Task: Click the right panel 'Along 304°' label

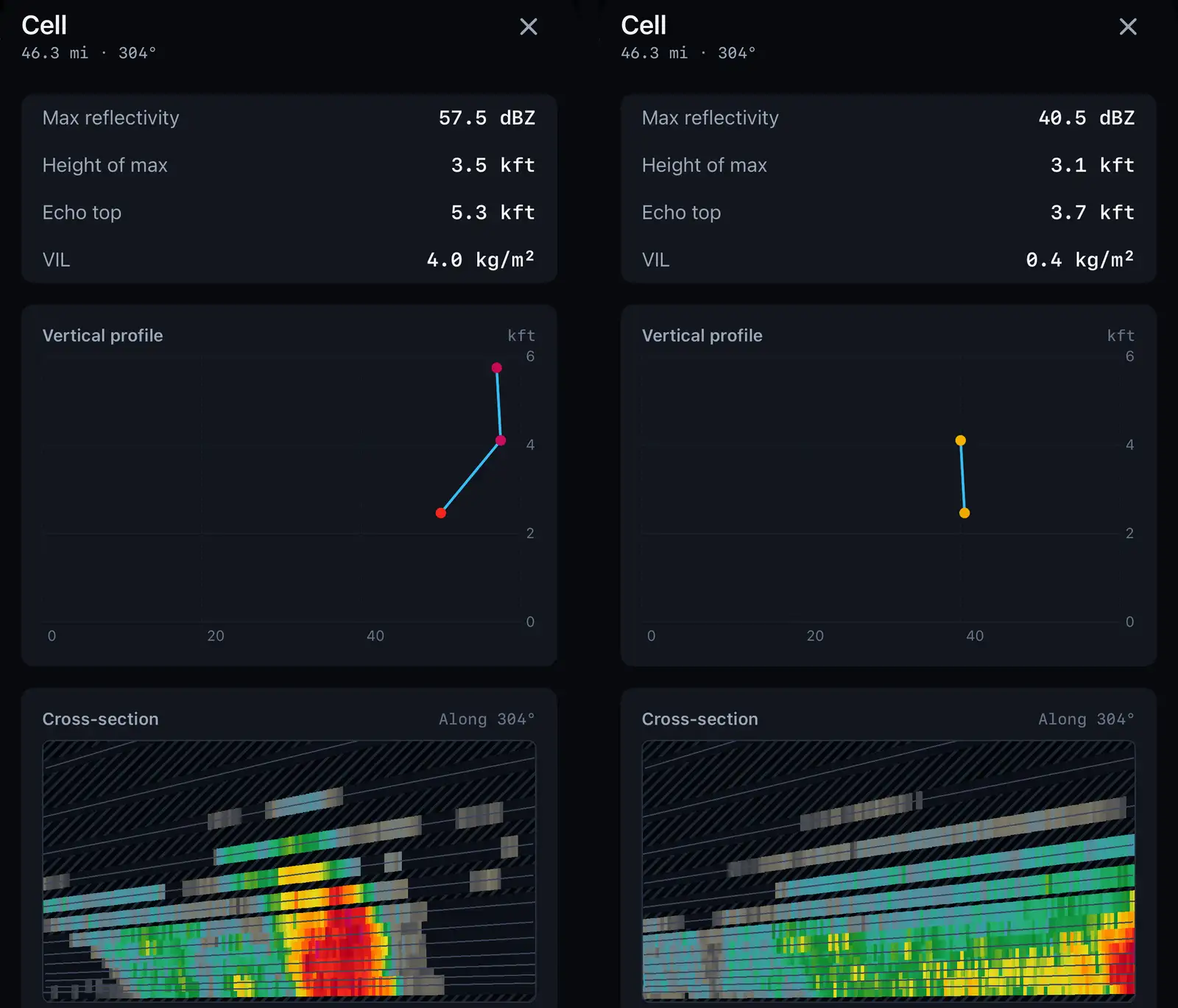Action: click(x=1086, y=719)
